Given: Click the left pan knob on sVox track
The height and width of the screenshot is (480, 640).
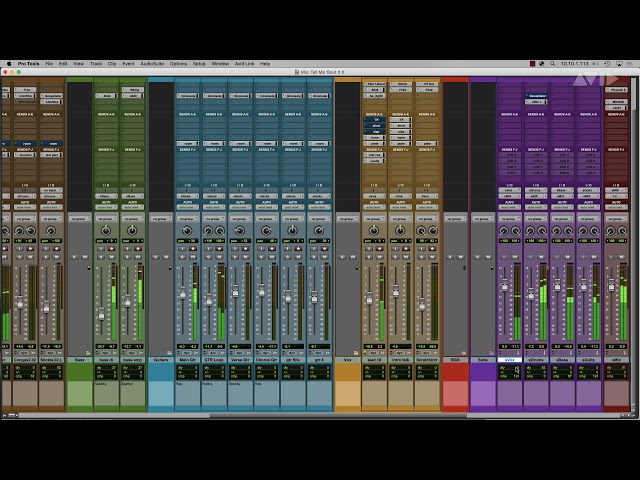Looking at the screenshot, I should coord(504,231).
